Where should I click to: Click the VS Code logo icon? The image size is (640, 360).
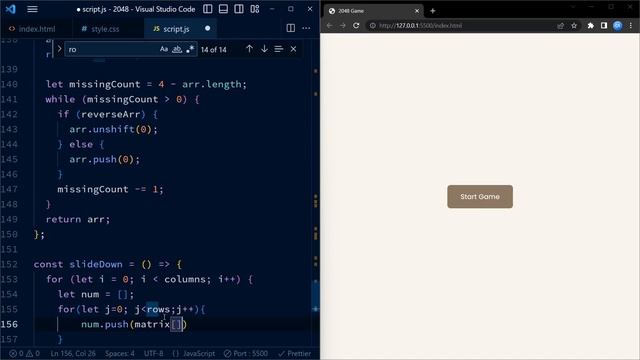11,9
